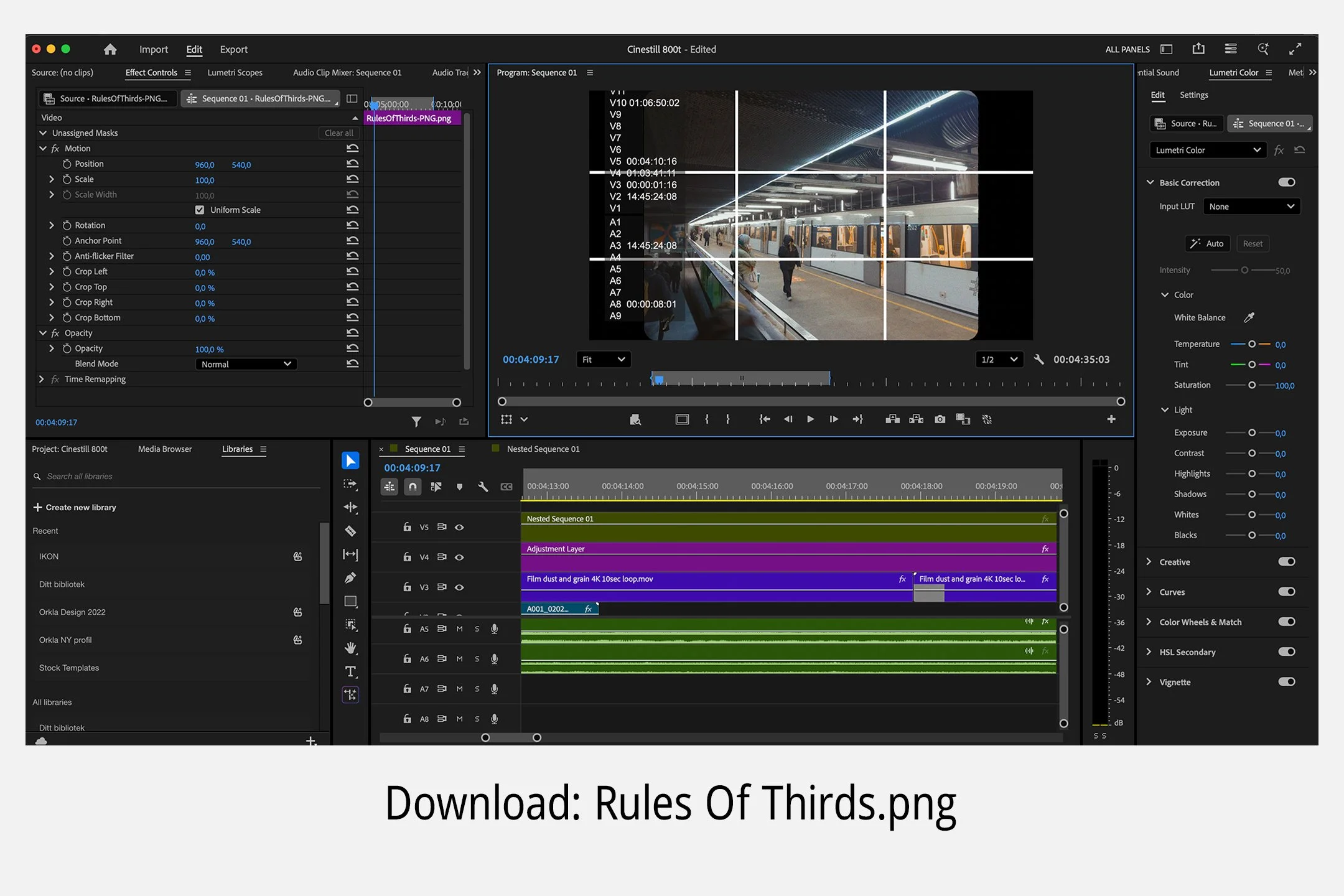The width and height of the screenshot is (1344, 896).
Task: Uncheck the Uniform Scale checkbox
Action: point(200,210)
